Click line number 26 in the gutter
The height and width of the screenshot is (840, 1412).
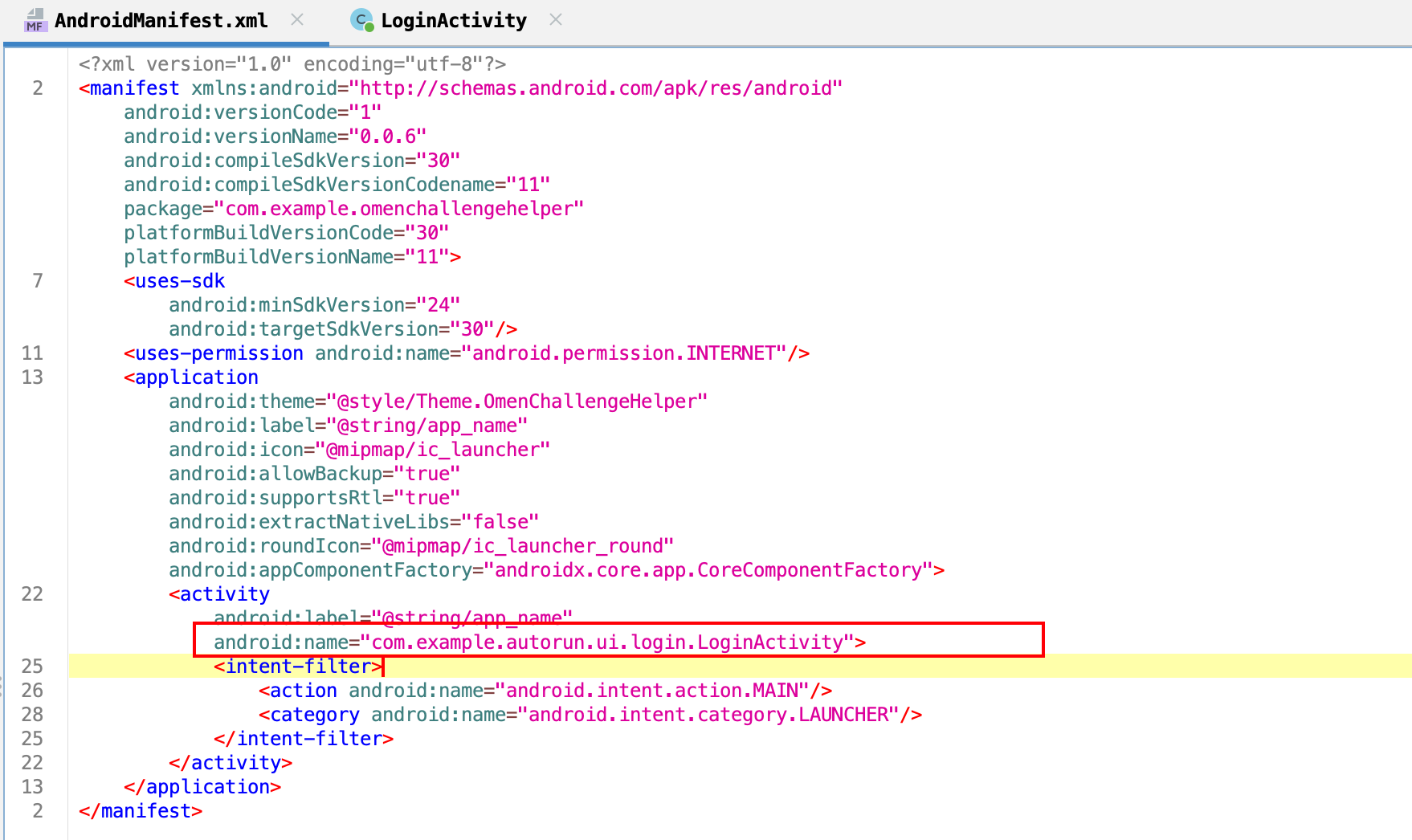[32, 691]
